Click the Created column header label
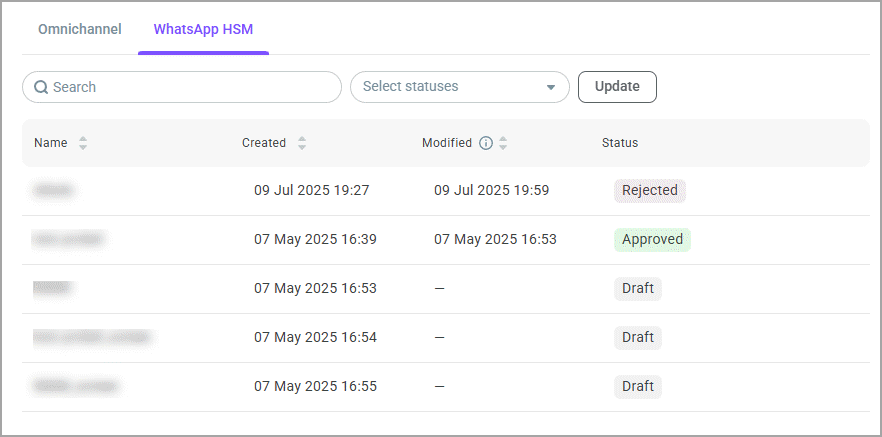This screenshot has height=437, width=882. click(264, 143)
